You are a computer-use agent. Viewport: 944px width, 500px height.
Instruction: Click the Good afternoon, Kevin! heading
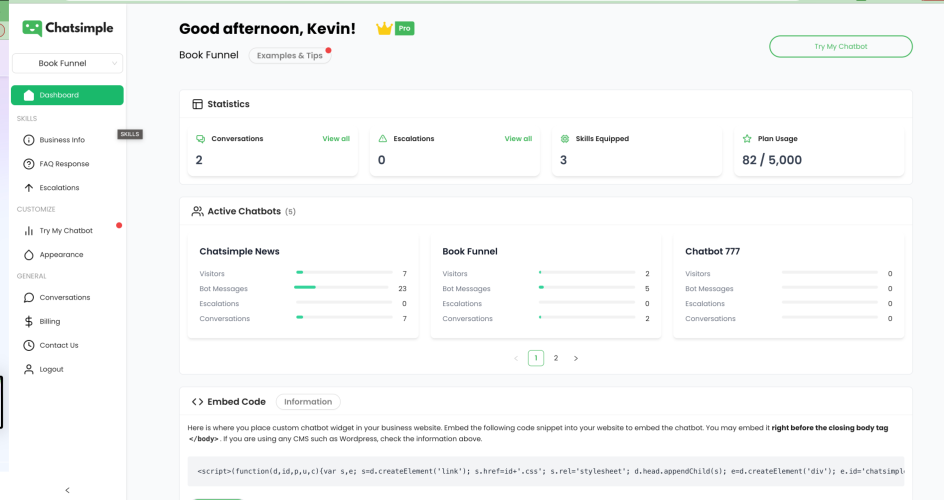267,29
